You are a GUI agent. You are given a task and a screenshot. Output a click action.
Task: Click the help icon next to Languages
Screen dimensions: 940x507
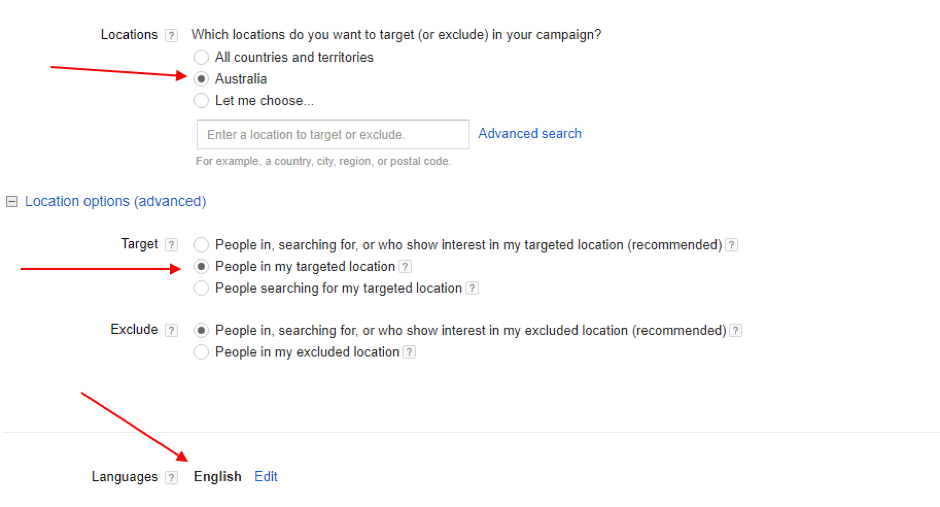click(171, 478)
